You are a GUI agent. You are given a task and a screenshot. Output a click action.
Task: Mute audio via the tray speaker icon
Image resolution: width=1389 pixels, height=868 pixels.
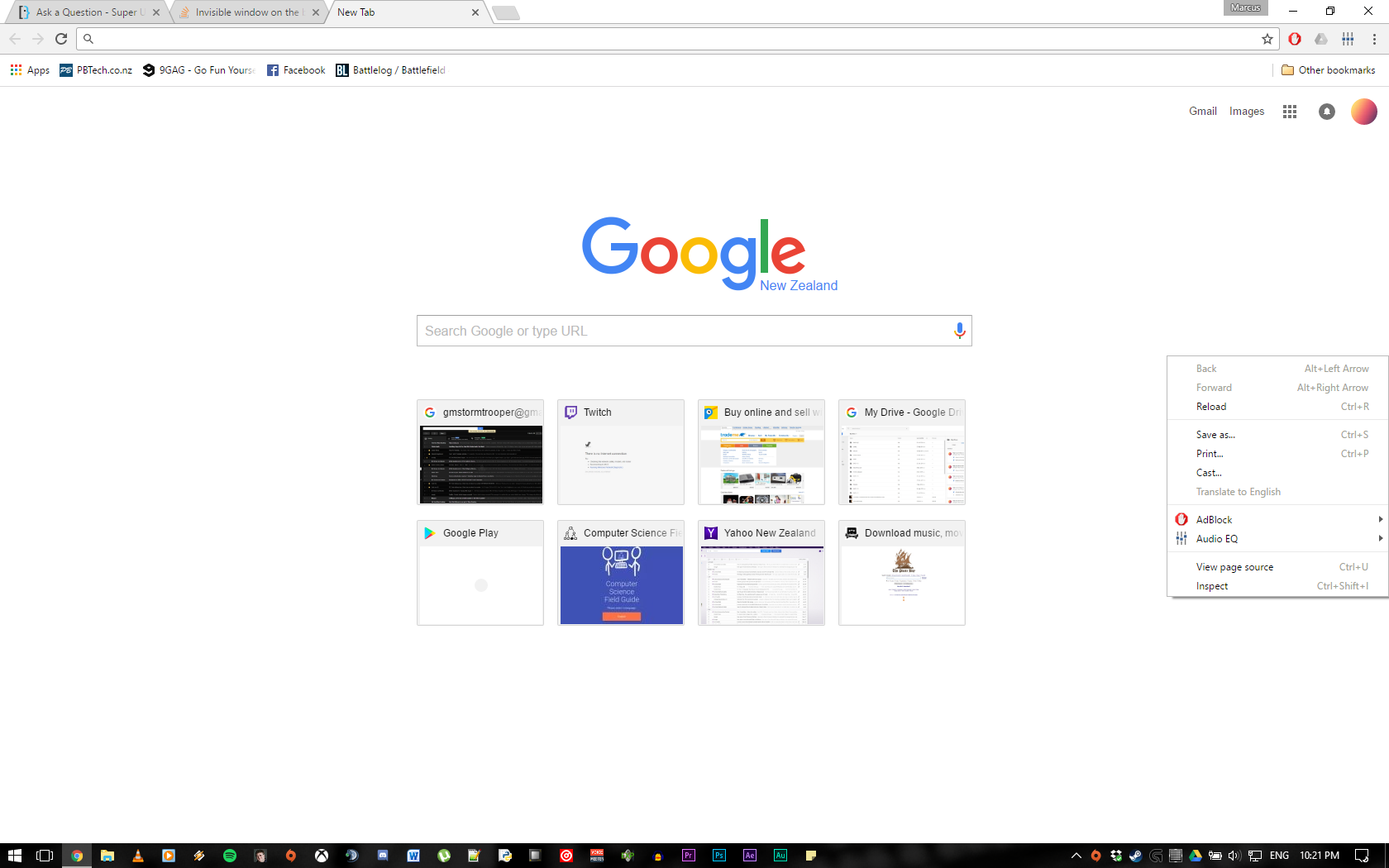coord(1234,856)
